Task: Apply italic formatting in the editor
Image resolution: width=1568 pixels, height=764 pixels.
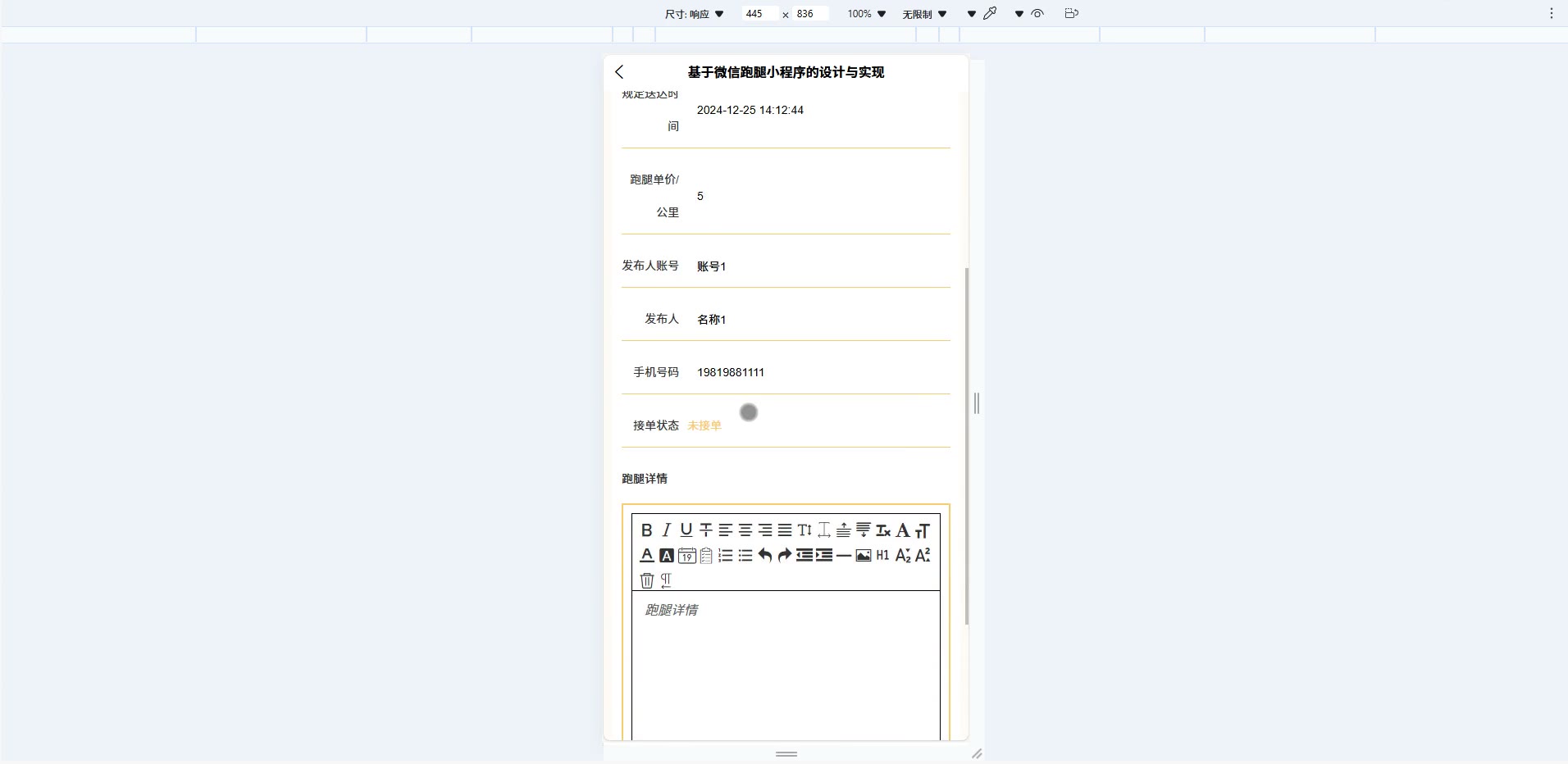Action: (666, 530)
